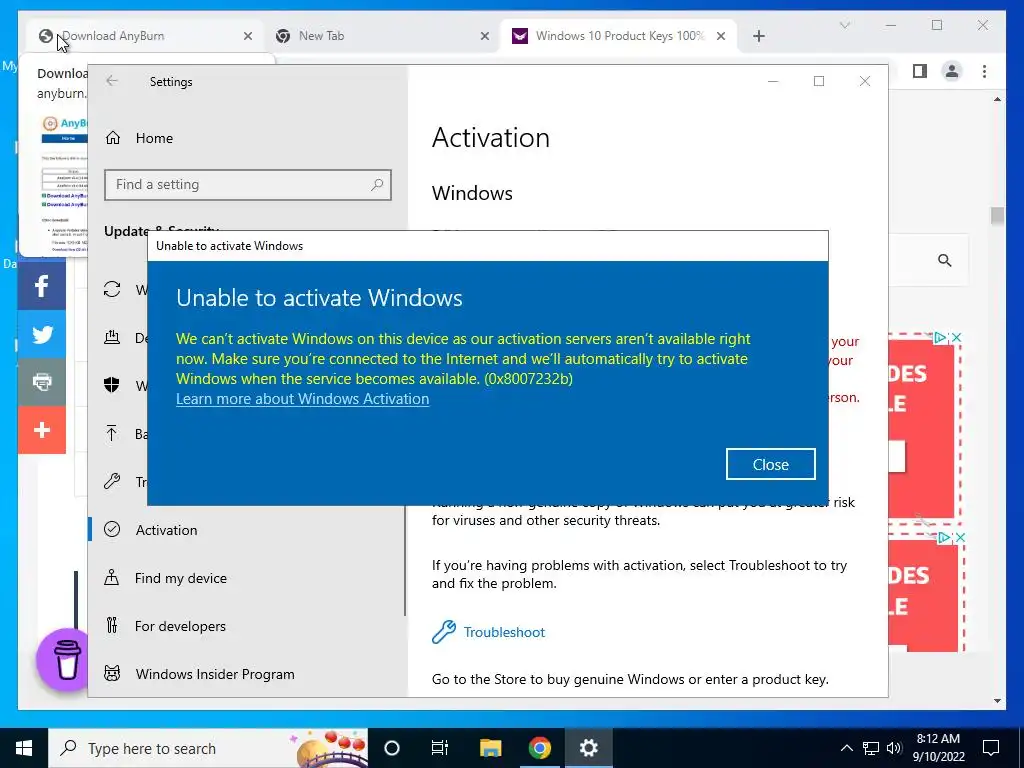Open For developers settings
Screen dimensions: 1024x768
(x=180, y=626)
